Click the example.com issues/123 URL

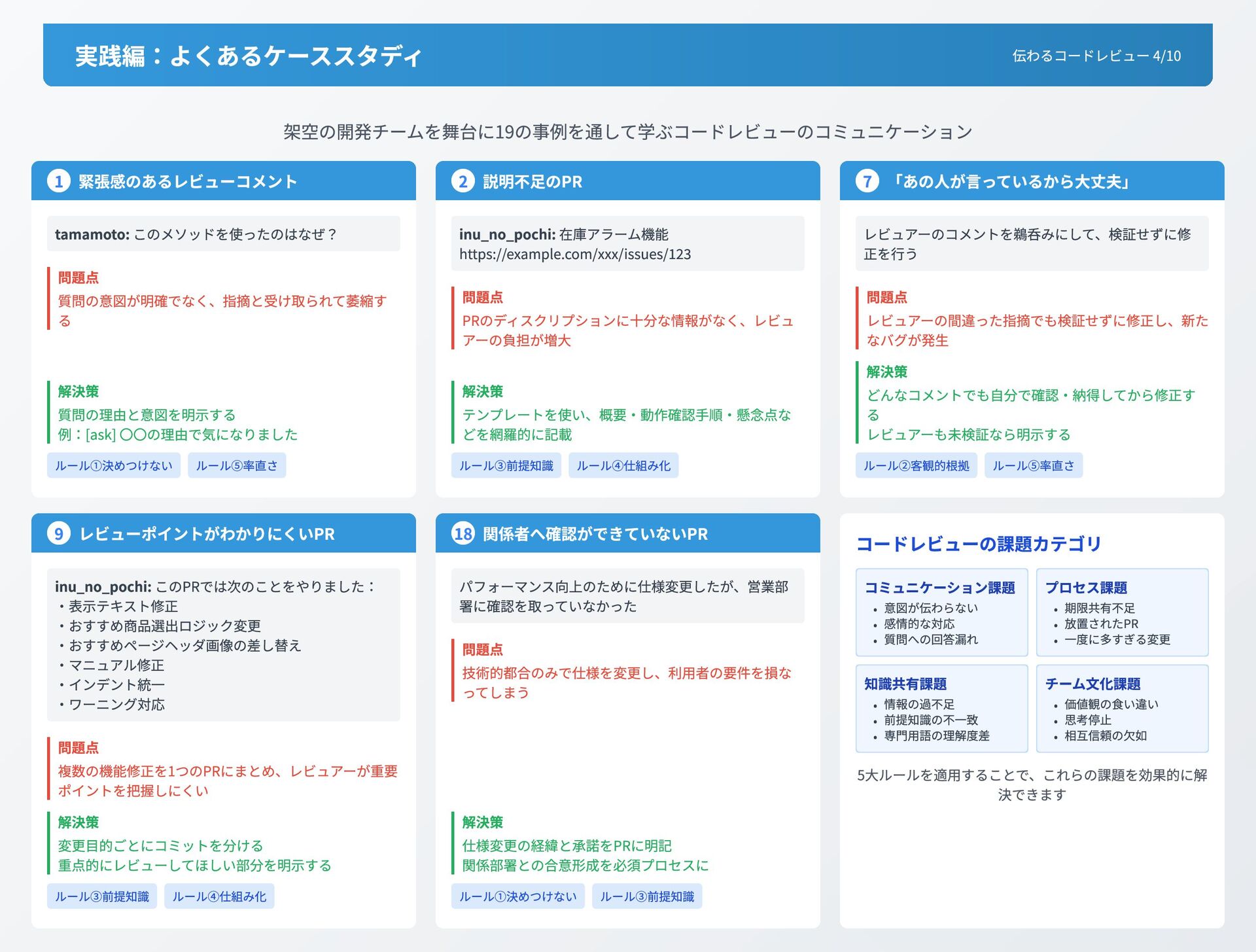(x=574, y=254)
